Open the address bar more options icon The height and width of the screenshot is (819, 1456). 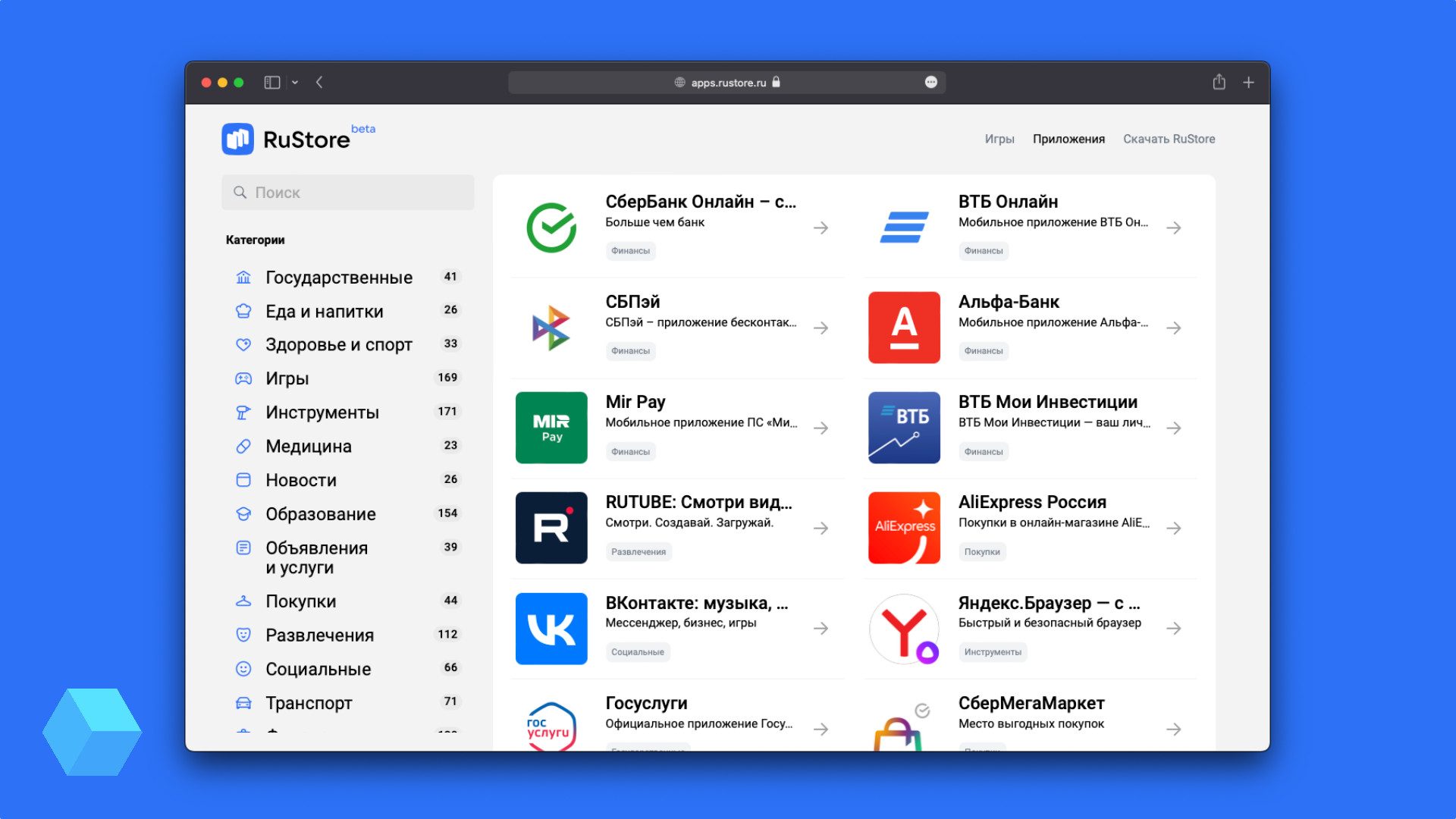click(x=931, y=82)
